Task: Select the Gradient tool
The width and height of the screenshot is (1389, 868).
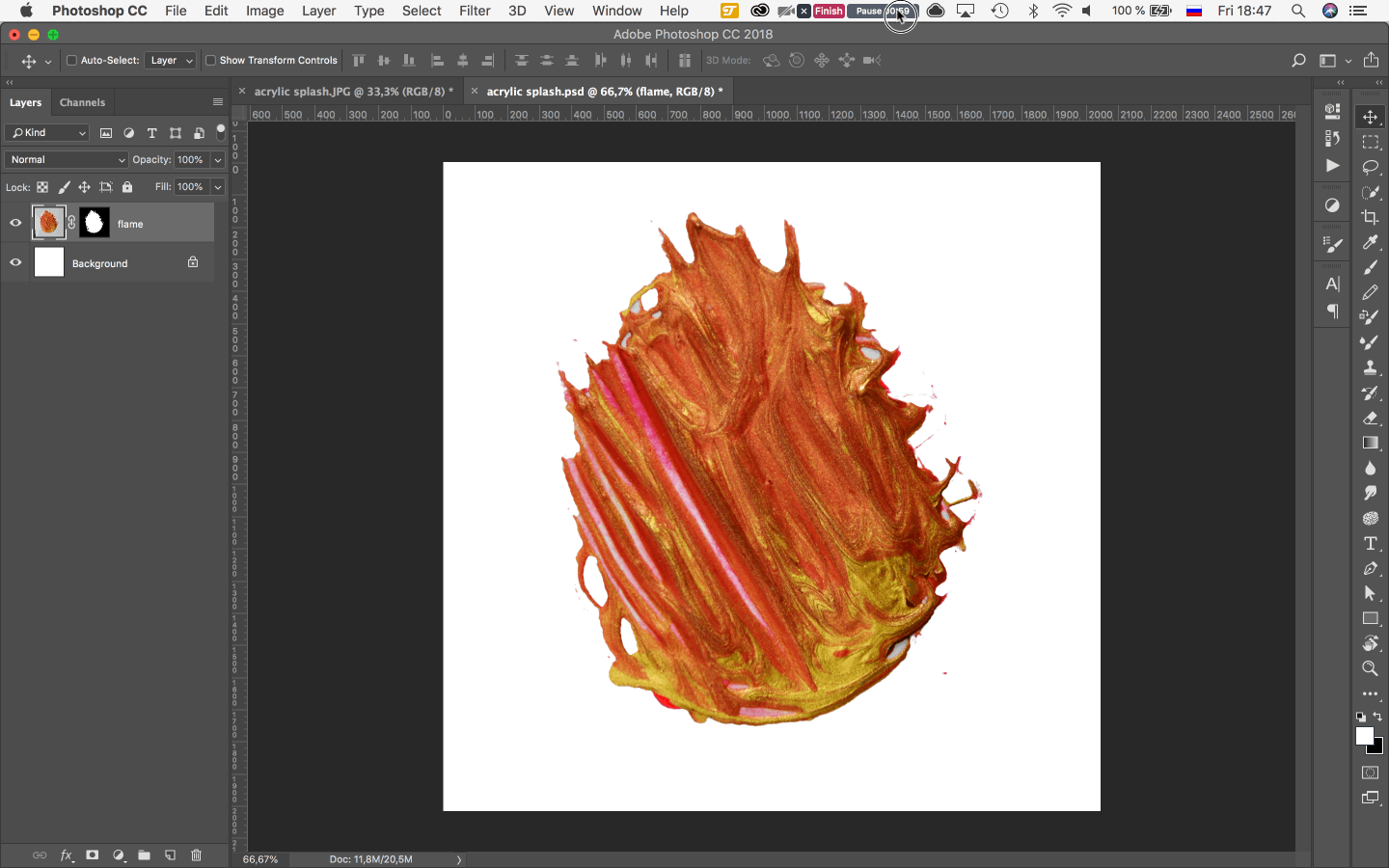Action: pyautogui.click(x=1370, y=443)
